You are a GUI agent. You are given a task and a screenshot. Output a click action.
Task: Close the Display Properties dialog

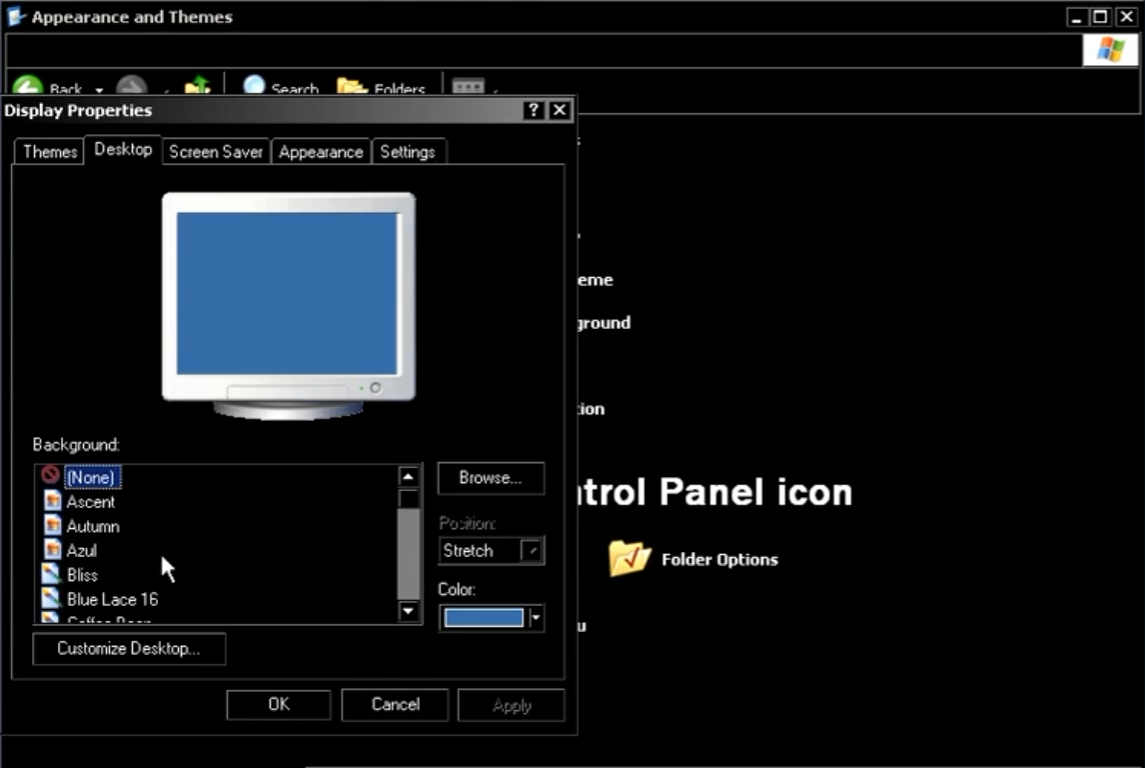pyautogui.click(x=559, y=110)
